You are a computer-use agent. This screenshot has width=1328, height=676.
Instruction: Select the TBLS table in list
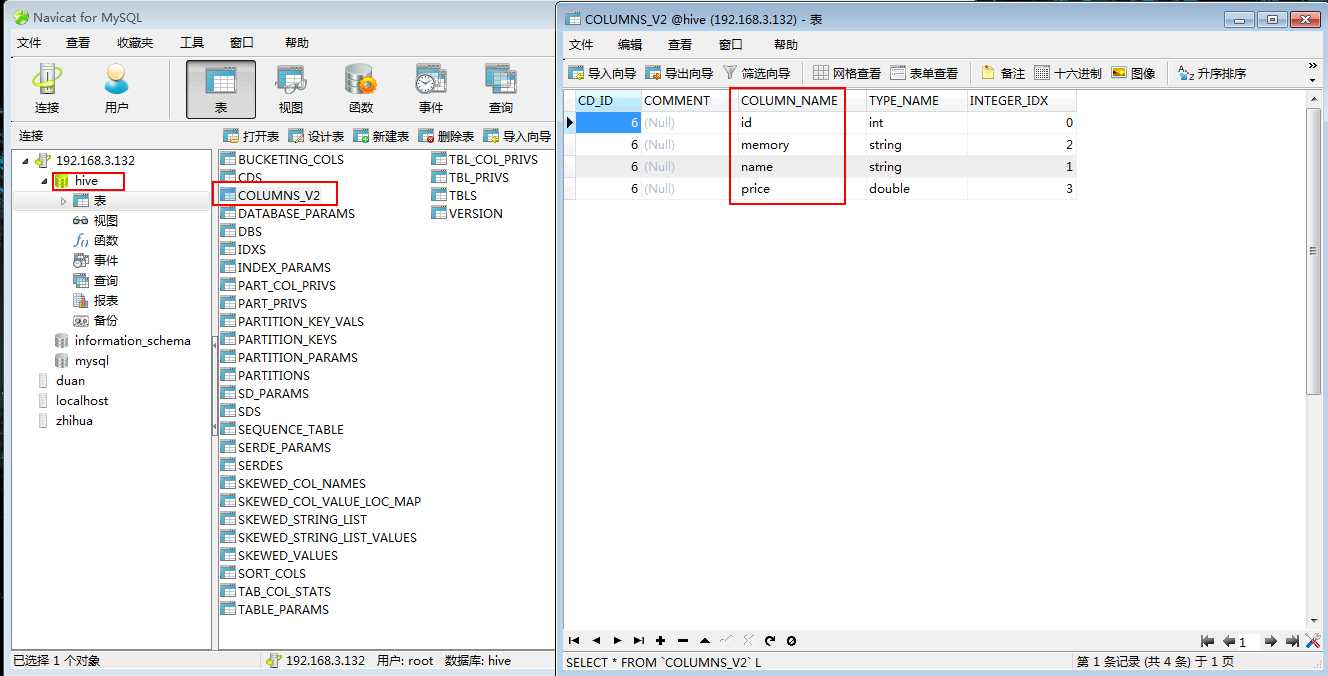coord(462,195)
